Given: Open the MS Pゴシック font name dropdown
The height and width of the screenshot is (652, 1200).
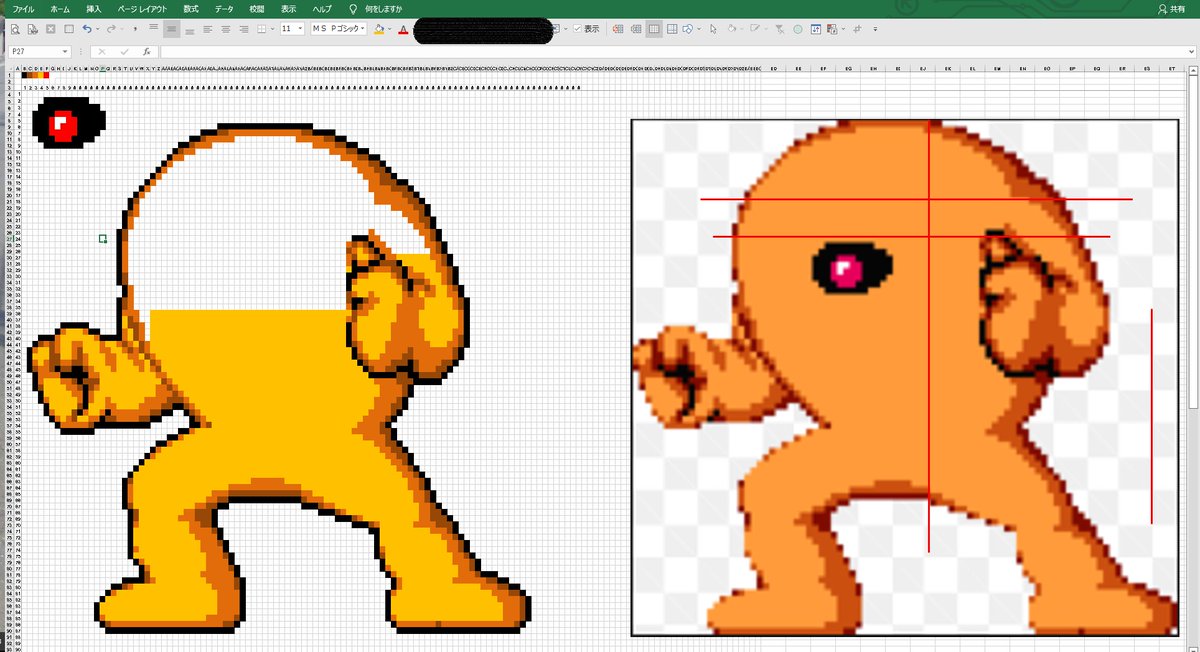Looking at the screenshot, I should coord(338,29).
